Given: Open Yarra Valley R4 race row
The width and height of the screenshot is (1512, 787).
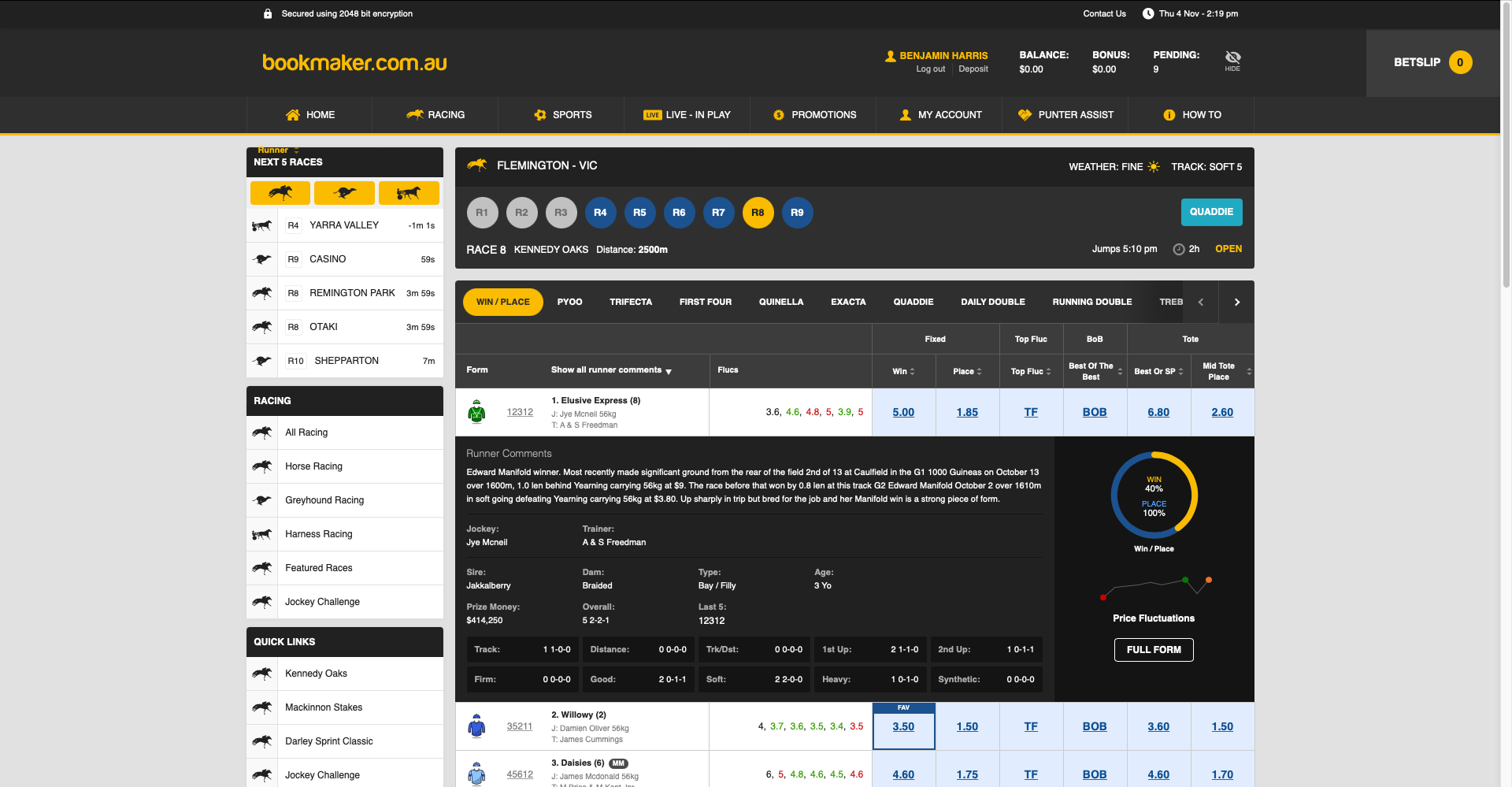Looking at the screenshot, I should click(x=345, y=225).
